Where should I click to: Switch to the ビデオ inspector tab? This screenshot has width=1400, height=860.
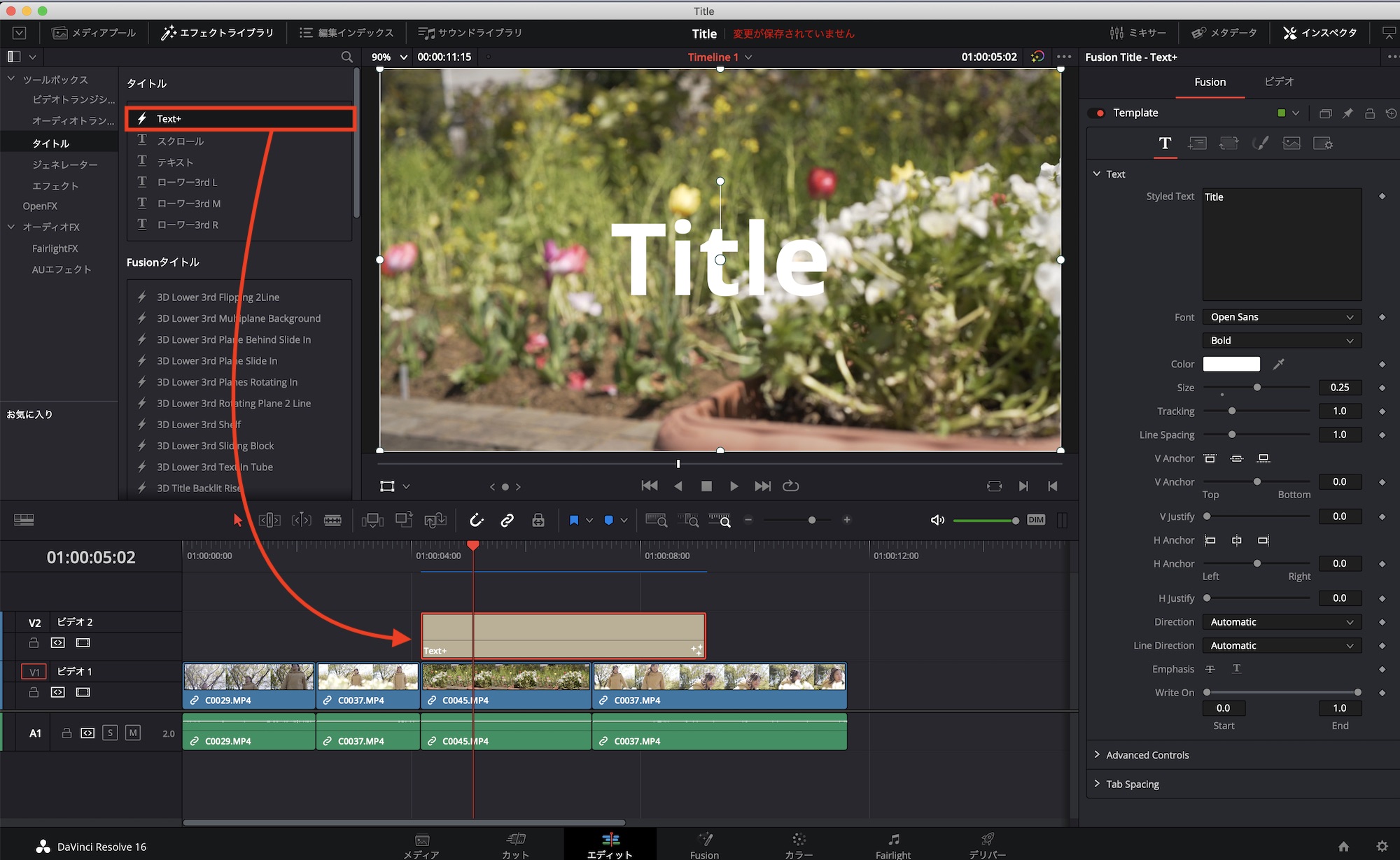[1279, 82]
